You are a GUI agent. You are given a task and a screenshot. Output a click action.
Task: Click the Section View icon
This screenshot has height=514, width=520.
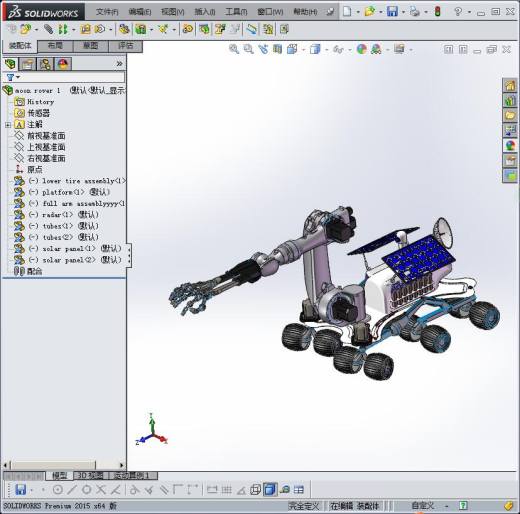point(277,49)
